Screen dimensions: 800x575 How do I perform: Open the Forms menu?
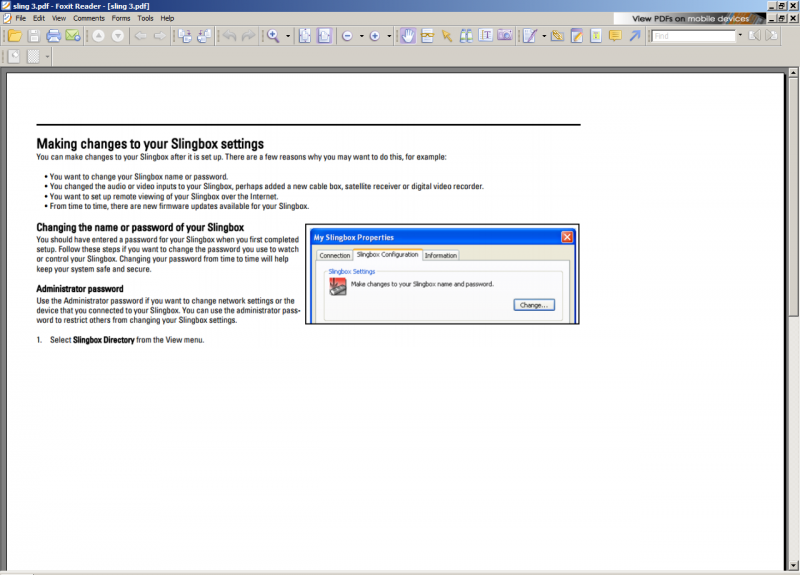121,18
